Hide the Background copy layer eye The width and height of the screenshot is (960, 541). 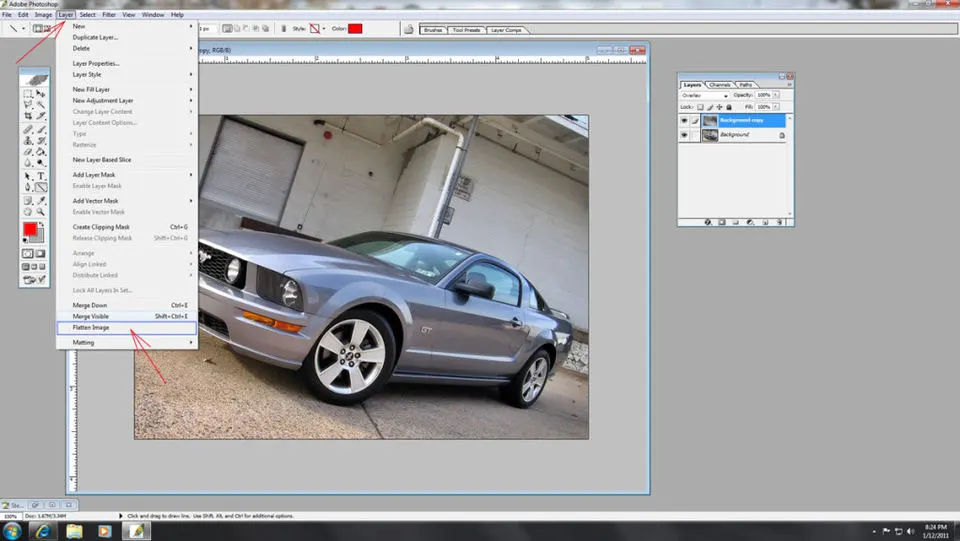[684, 120]
